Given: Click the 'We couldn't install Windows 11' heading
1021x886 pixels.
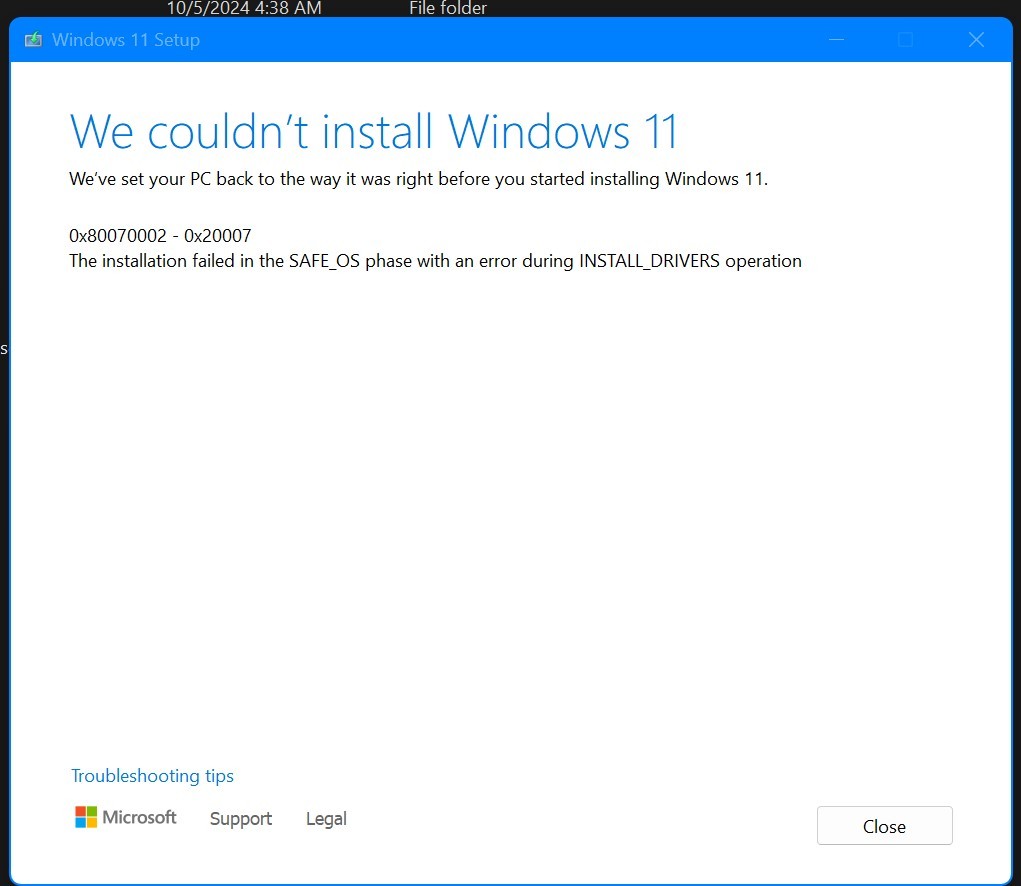Looking at the screenshot, I should pyautogui.click(x=374, y=132).
